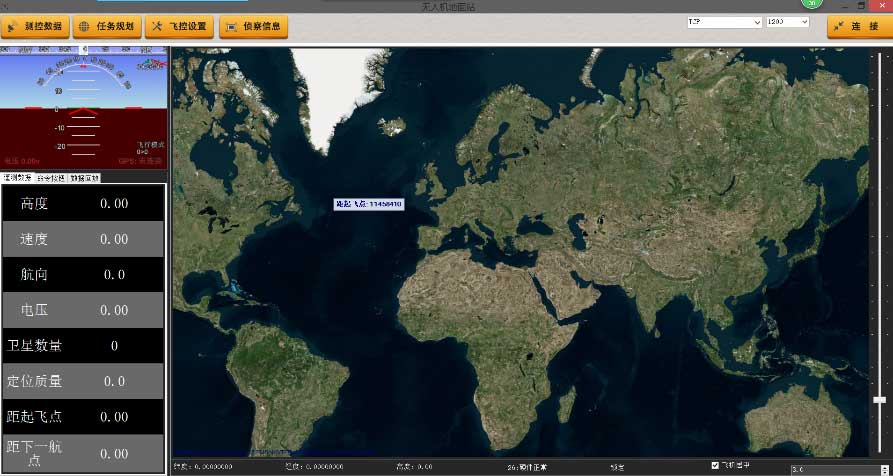893x476 pixels.
Task: Click the satellite dish icon on 测控数据
Action: point(14,27)
